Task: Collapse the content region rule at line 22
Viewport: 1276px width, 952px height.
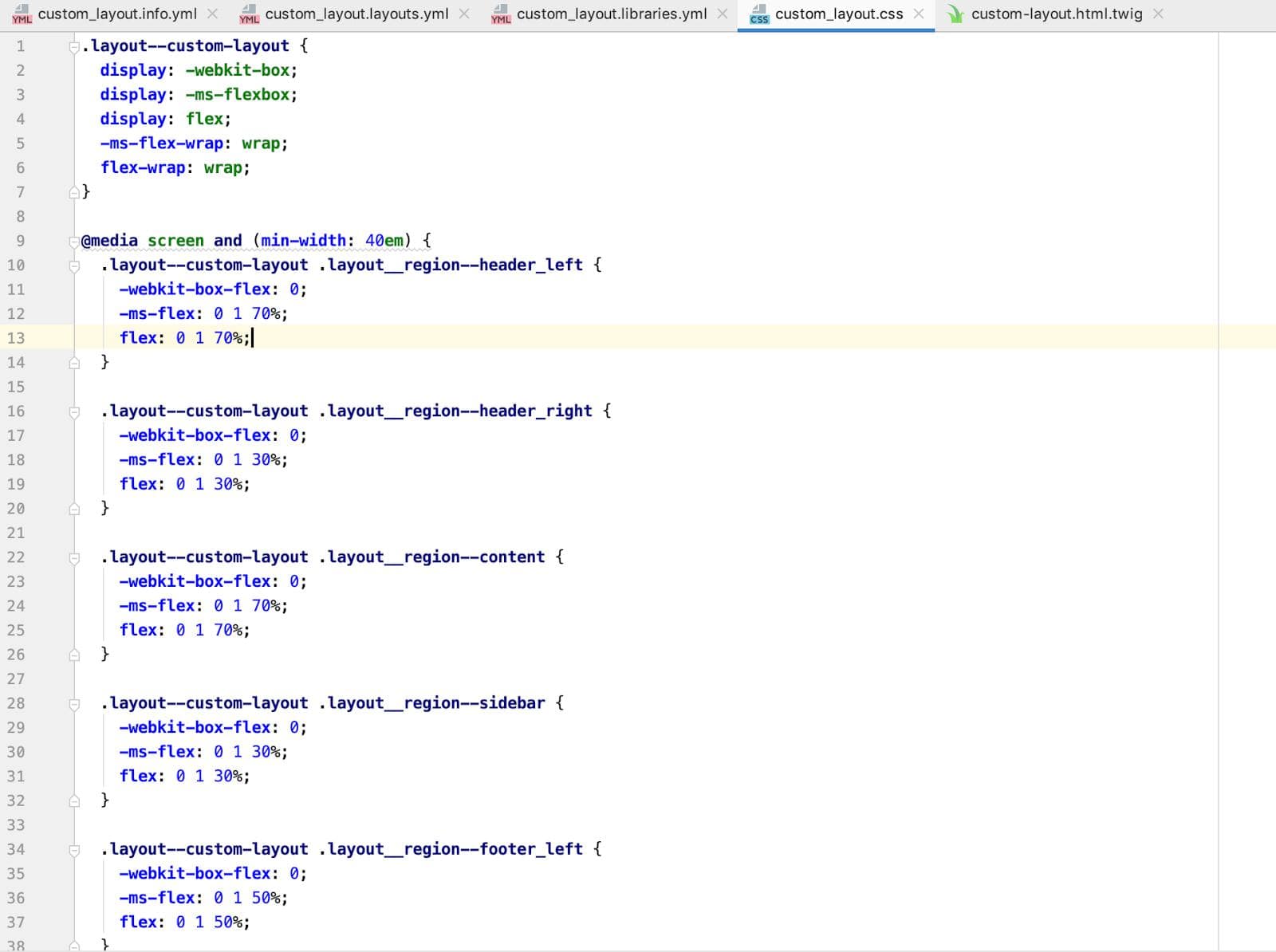Action: pos(74,558)
